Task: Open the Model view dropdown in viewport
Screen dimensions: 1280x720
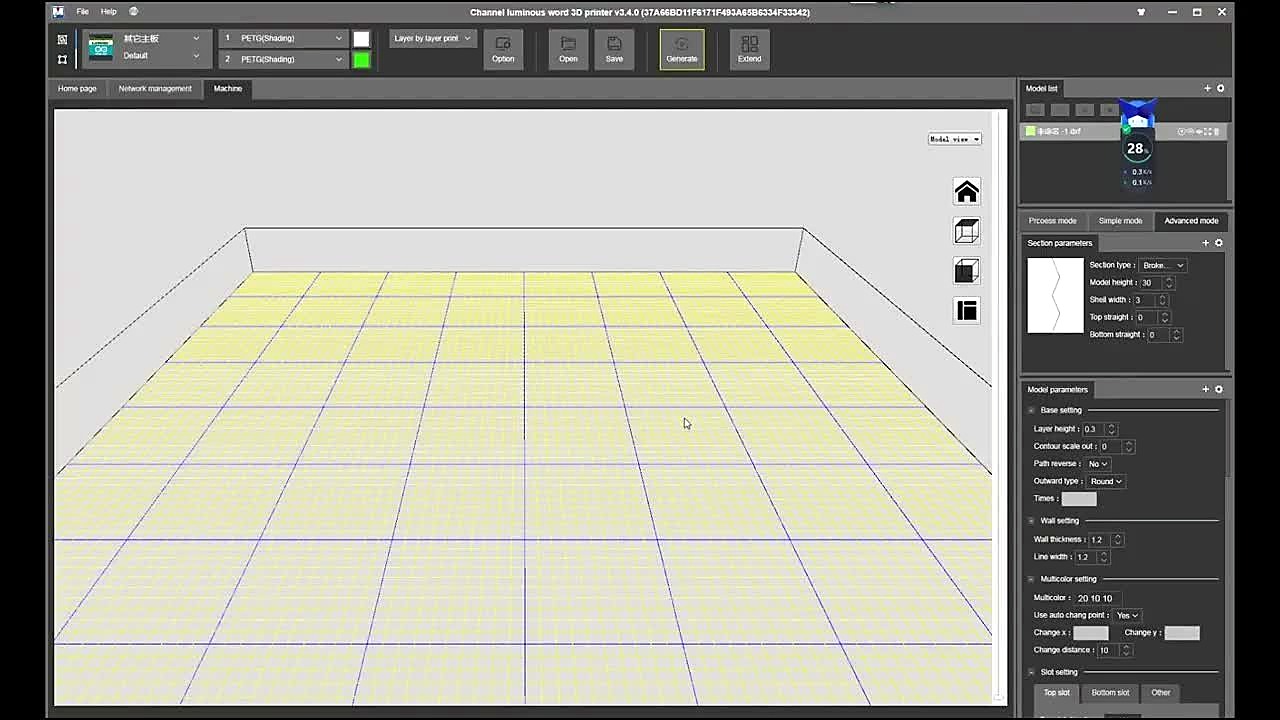Action: click(955, 139)
